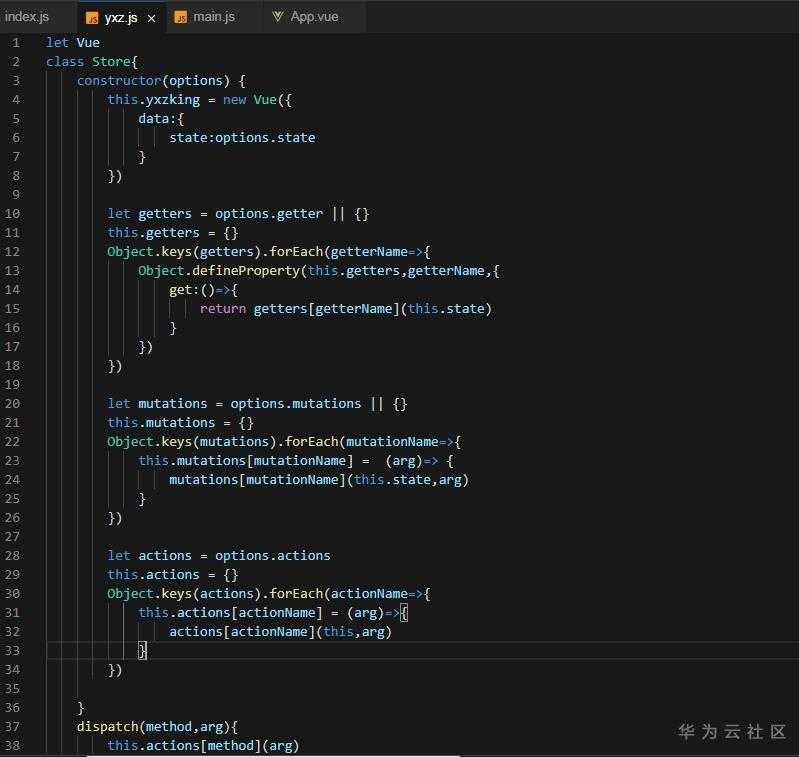This screenshot has width=799, height=757.
Task: Click the JS file icon on yxz.js tab
Action: click(92, 18)
